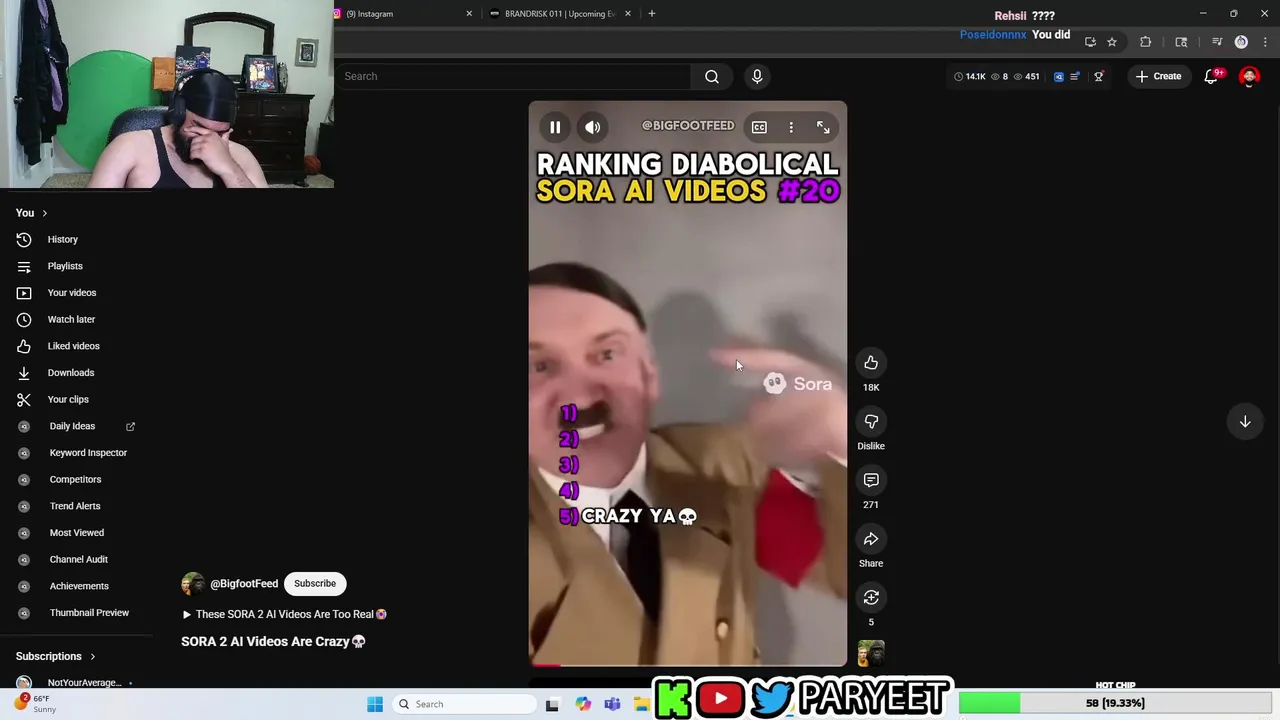Open the YouTube Create button
Viewport: 1280px width, 720px height.
coord(1158,76)
